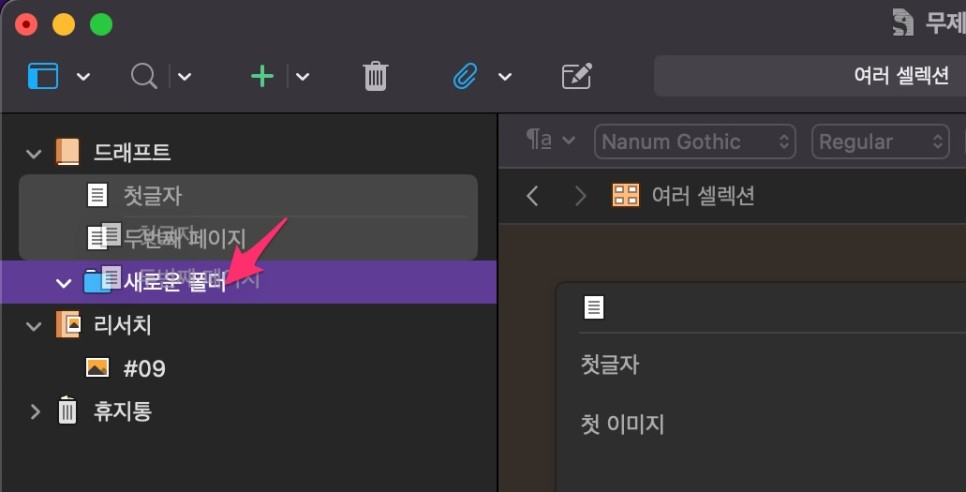Click the 여러 셀렉션 editor header title

click(703, 196)
